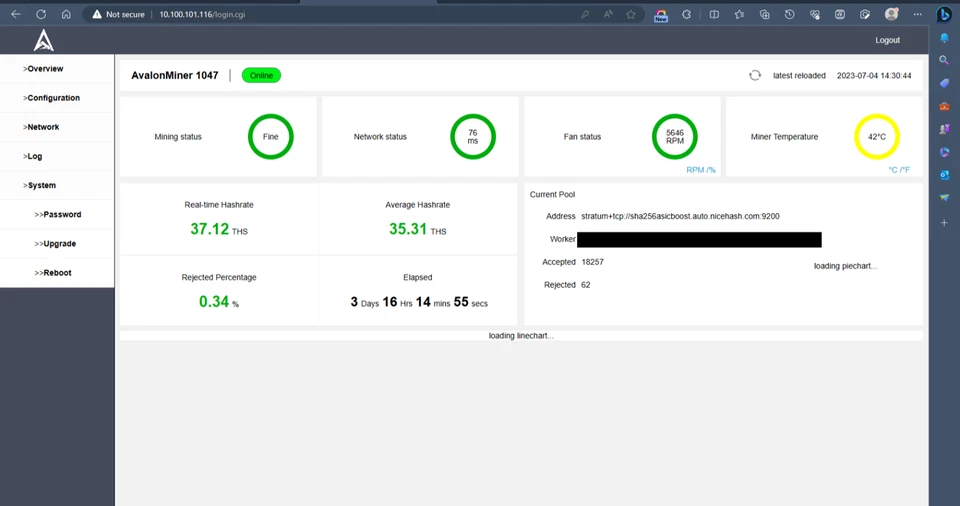The image size is (960, 506).
Task: Add a sidebar app with the plus icon
Action: [x=944, y=223]
